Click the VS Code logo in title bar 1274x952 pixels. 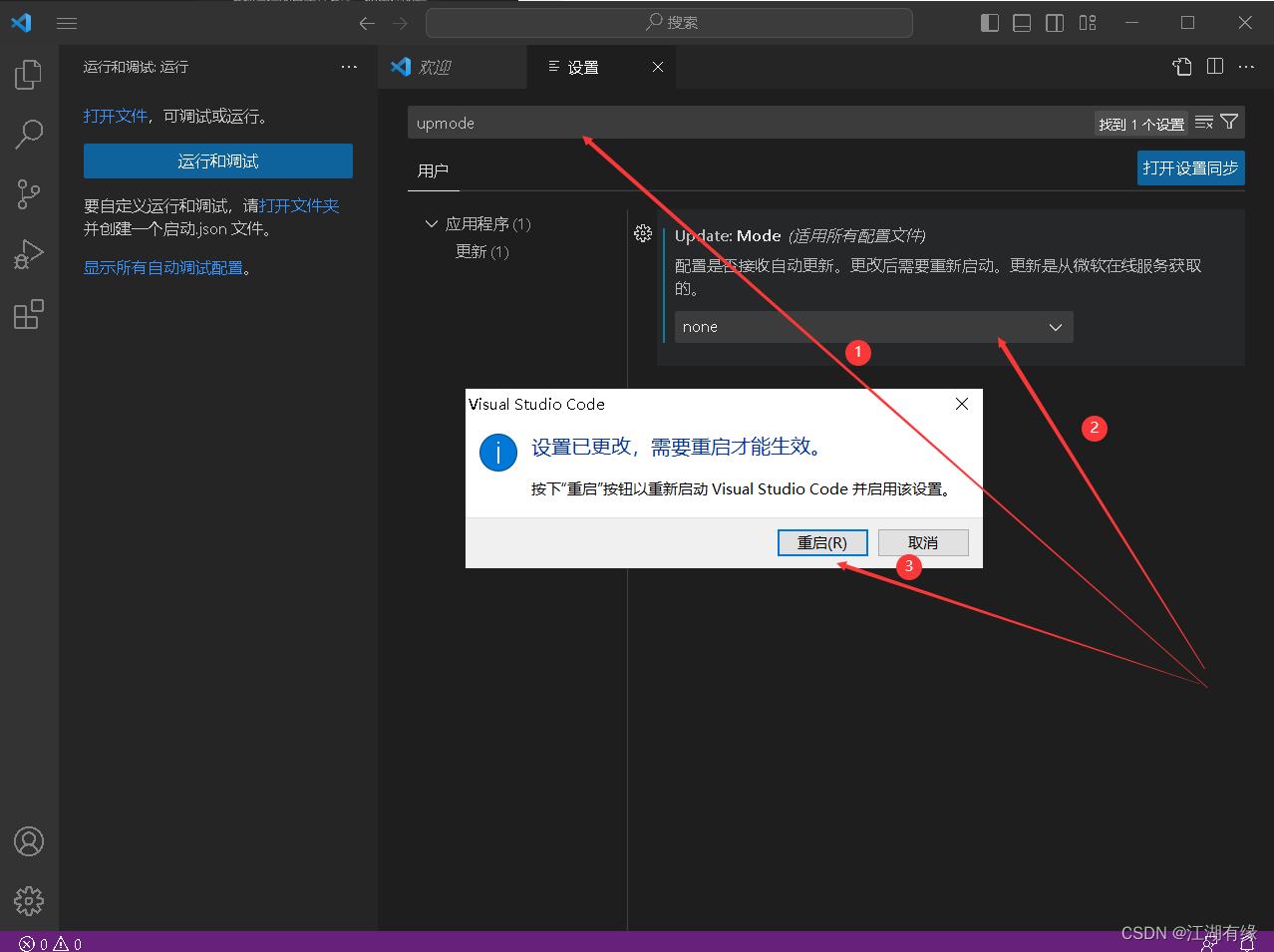point(21,22)
